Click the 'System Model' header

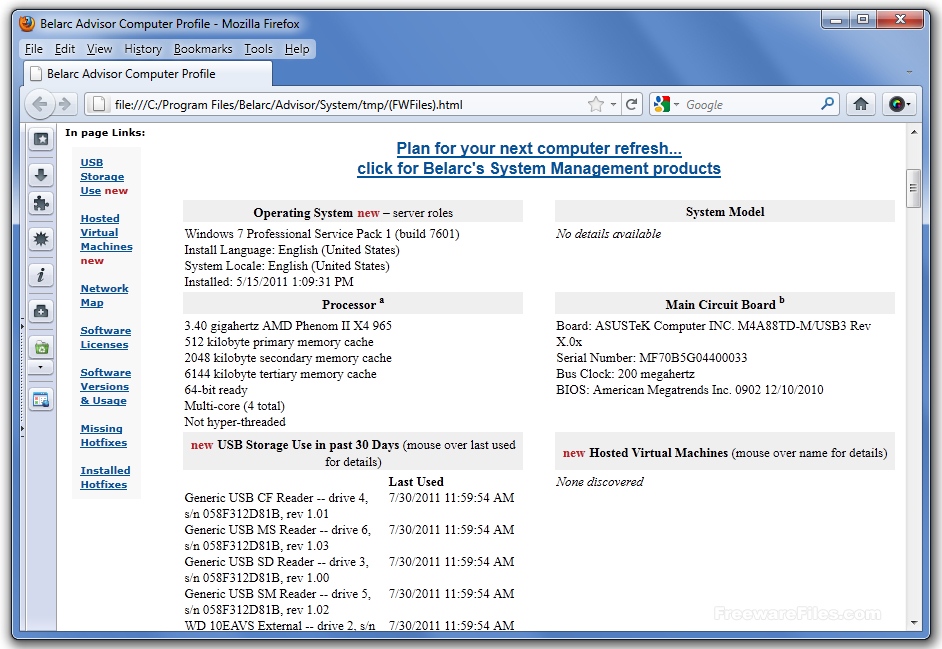tap(725, 212)
